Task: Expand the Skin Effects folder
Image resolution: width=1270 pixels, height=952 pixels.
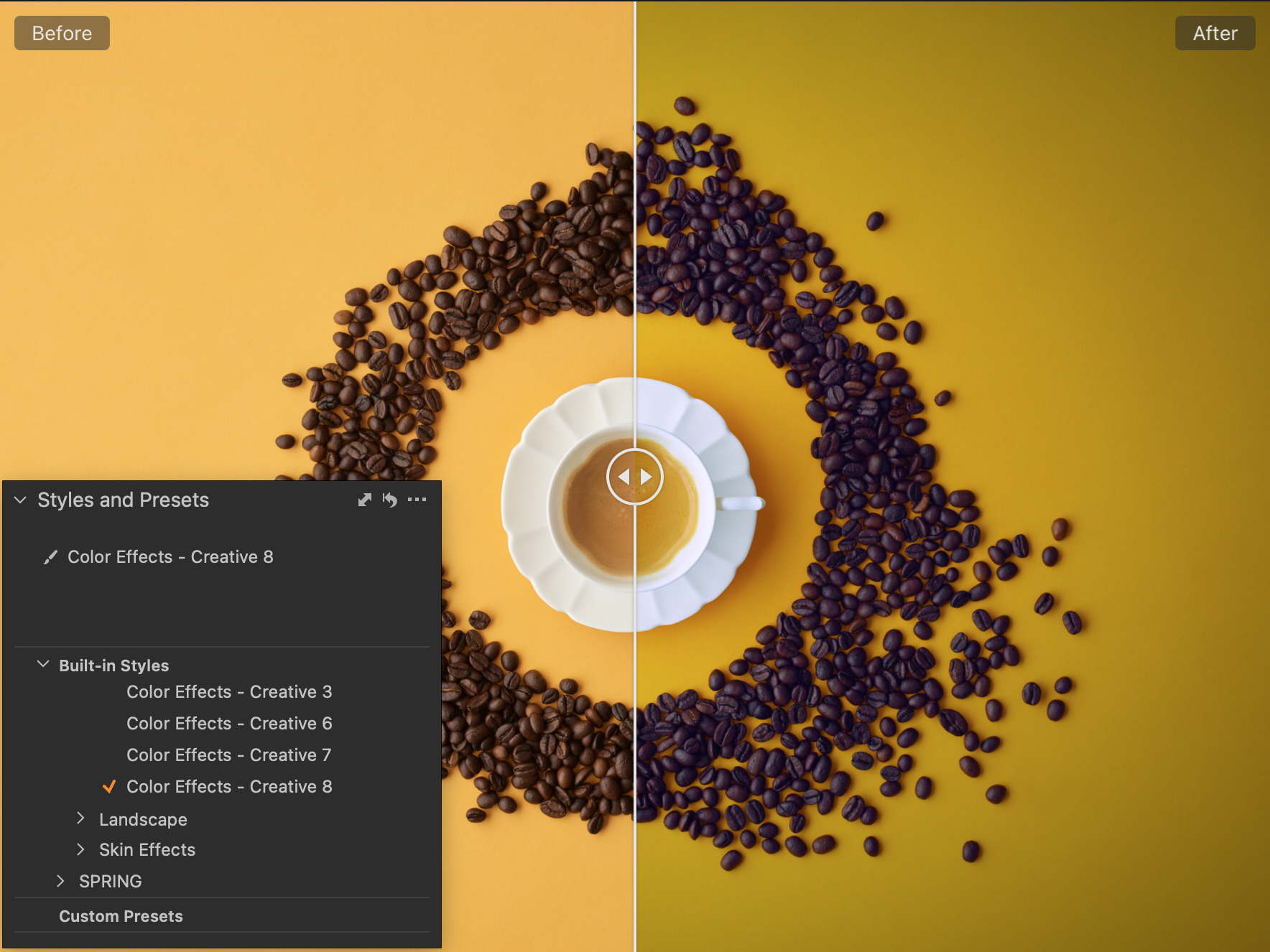Action: tap(80, 849)
